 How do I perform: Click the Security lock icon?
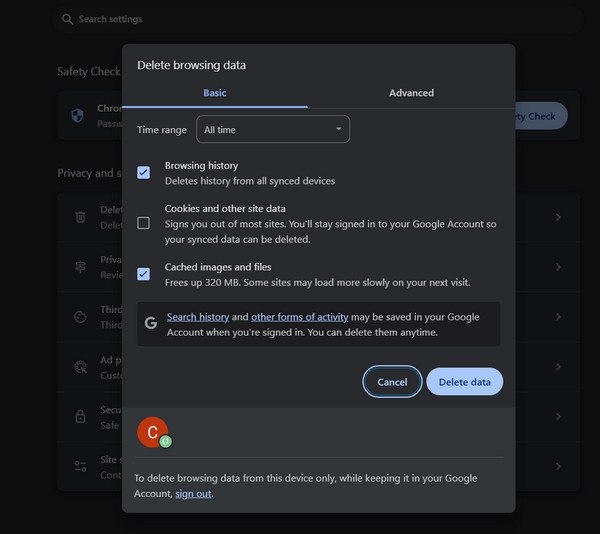coord(80,416)
